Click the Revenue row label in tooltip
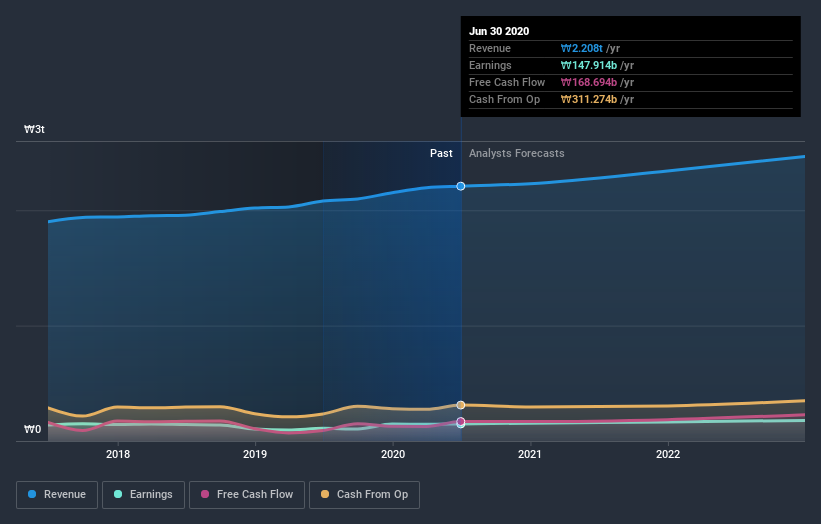Screen dimensions: 821x524 [490, 48]
